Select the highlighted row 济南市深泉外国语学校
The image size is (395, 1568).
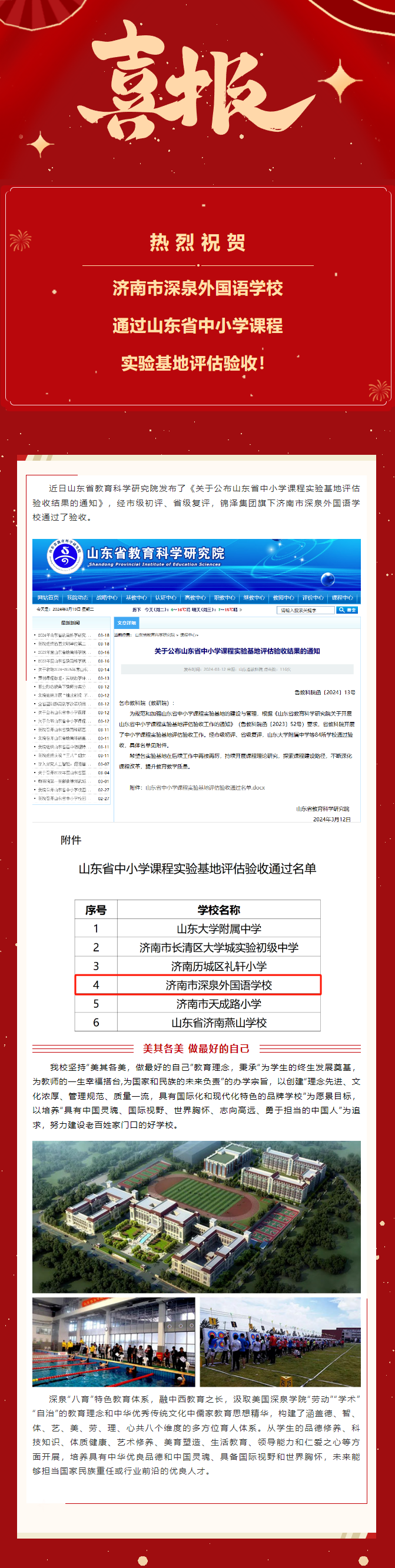(197, 984)
